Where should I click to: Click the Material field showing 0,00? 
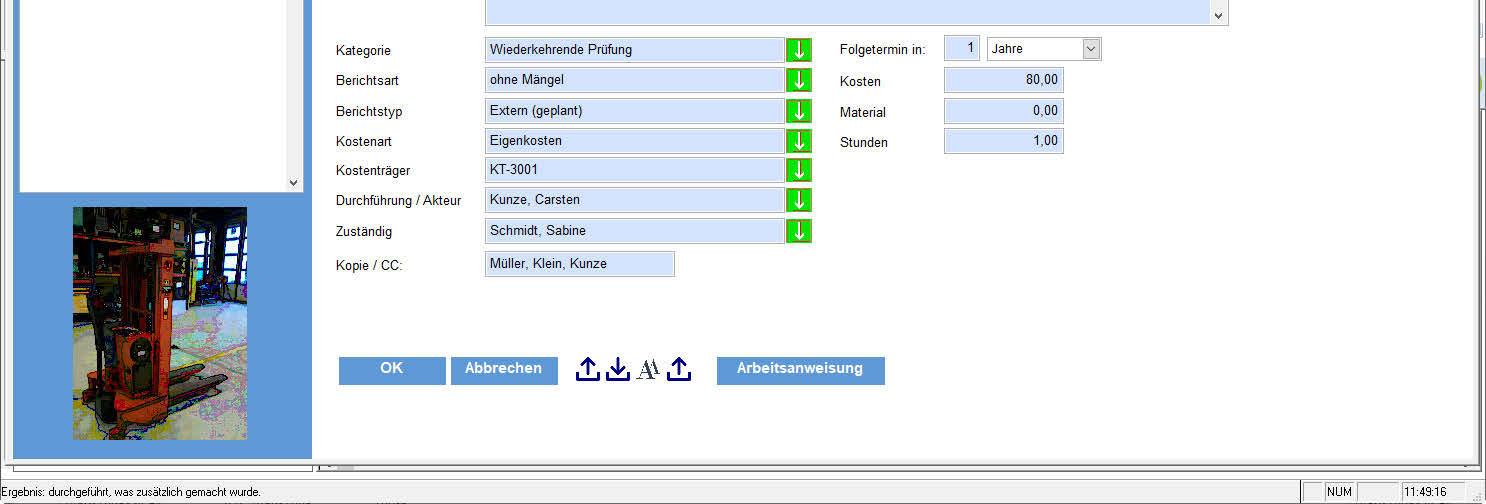(x=1003, y=111)
